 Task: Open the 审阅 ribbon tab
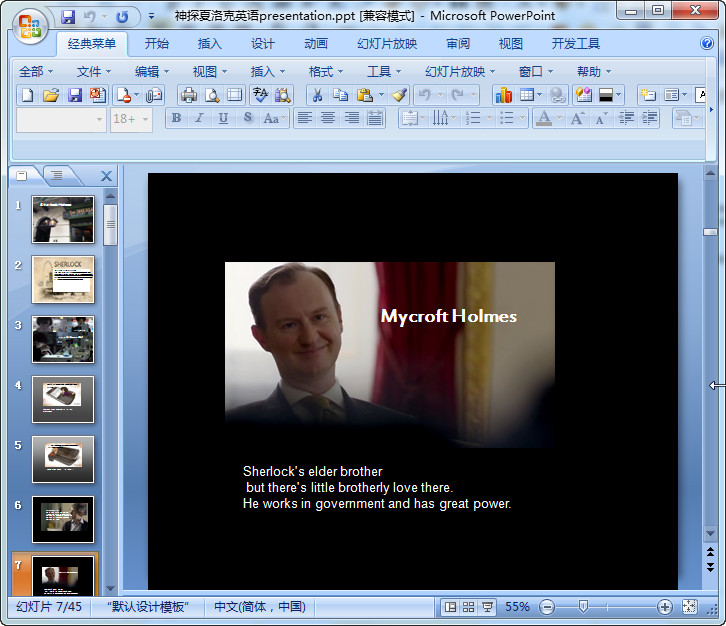[x=458, y=44]
